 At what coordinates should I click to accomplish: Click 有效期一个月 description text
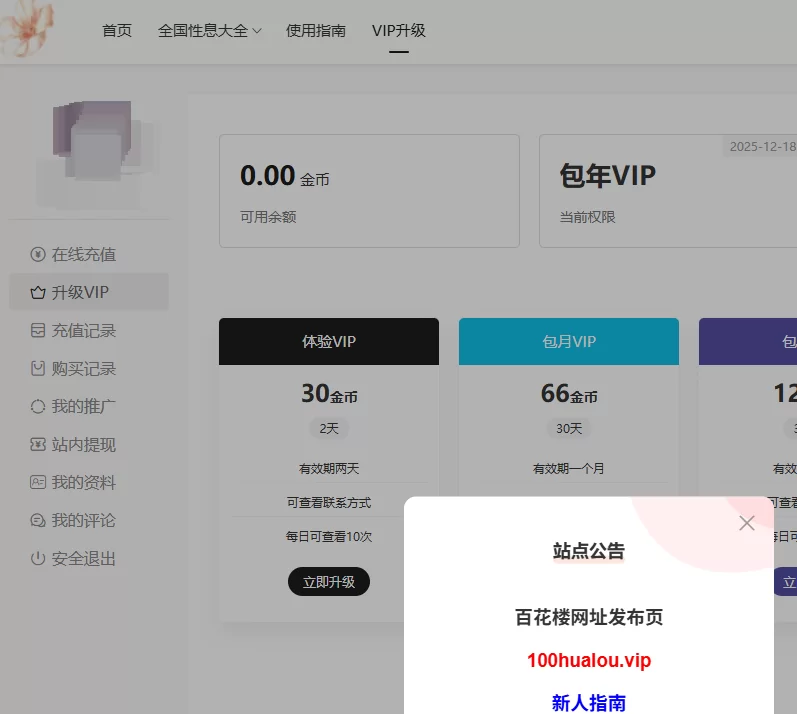pos(569,469)
